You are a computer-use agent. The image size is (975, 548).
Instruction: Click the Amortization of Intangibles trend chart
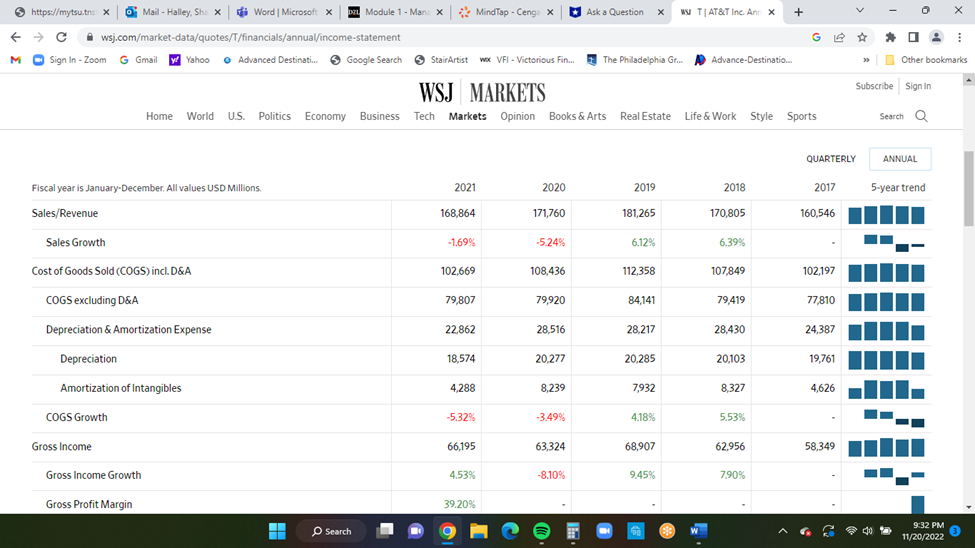[x=886, y=389]
